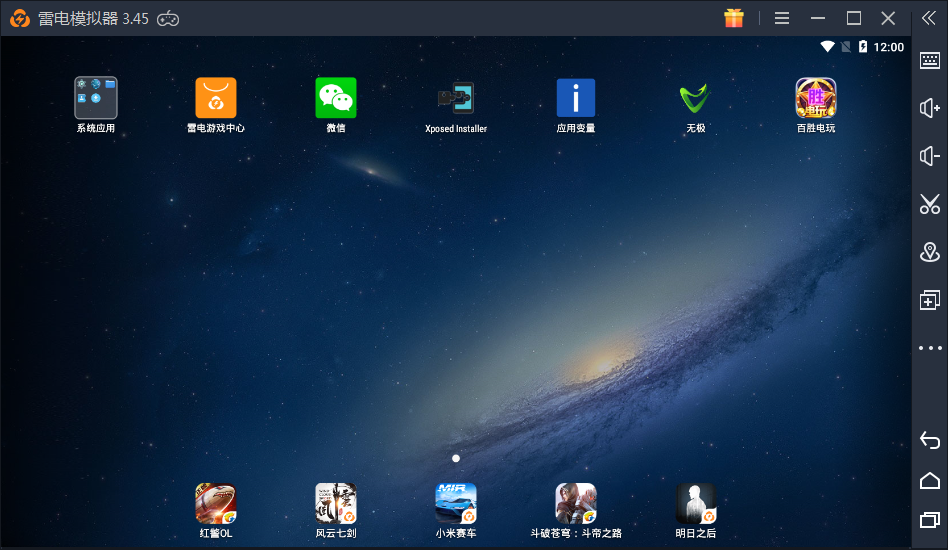Open the 百胜电玩 game

point(815,98)
